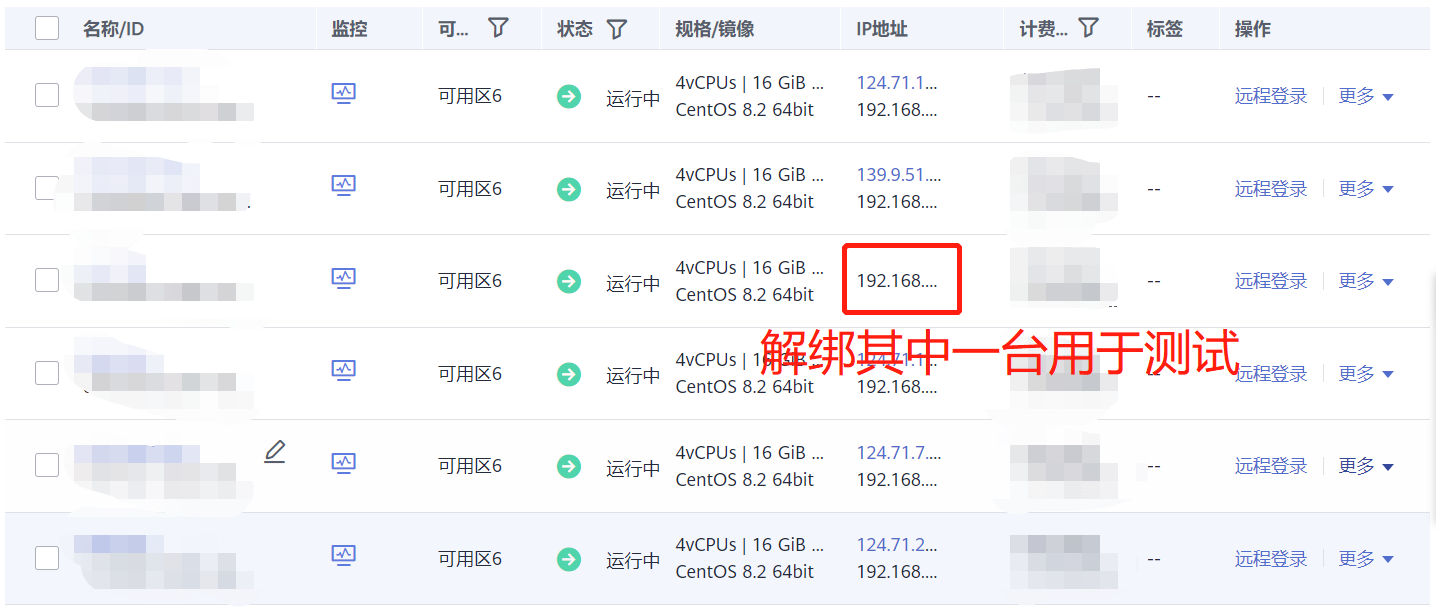Open the 状态 column filter funnel
This screenshot has width=1436, height=611.
click(x=617, y=29)
